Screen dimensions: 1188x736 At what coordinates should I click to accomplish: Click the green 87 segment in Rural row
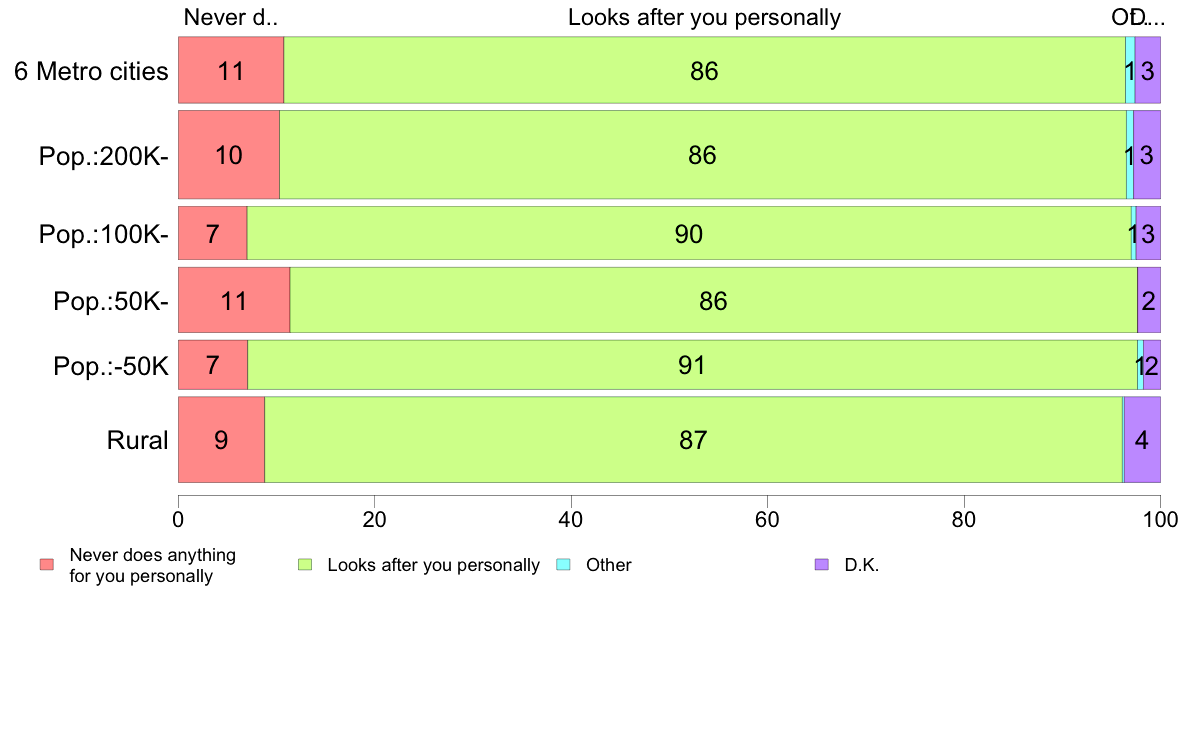click(693, 440)
